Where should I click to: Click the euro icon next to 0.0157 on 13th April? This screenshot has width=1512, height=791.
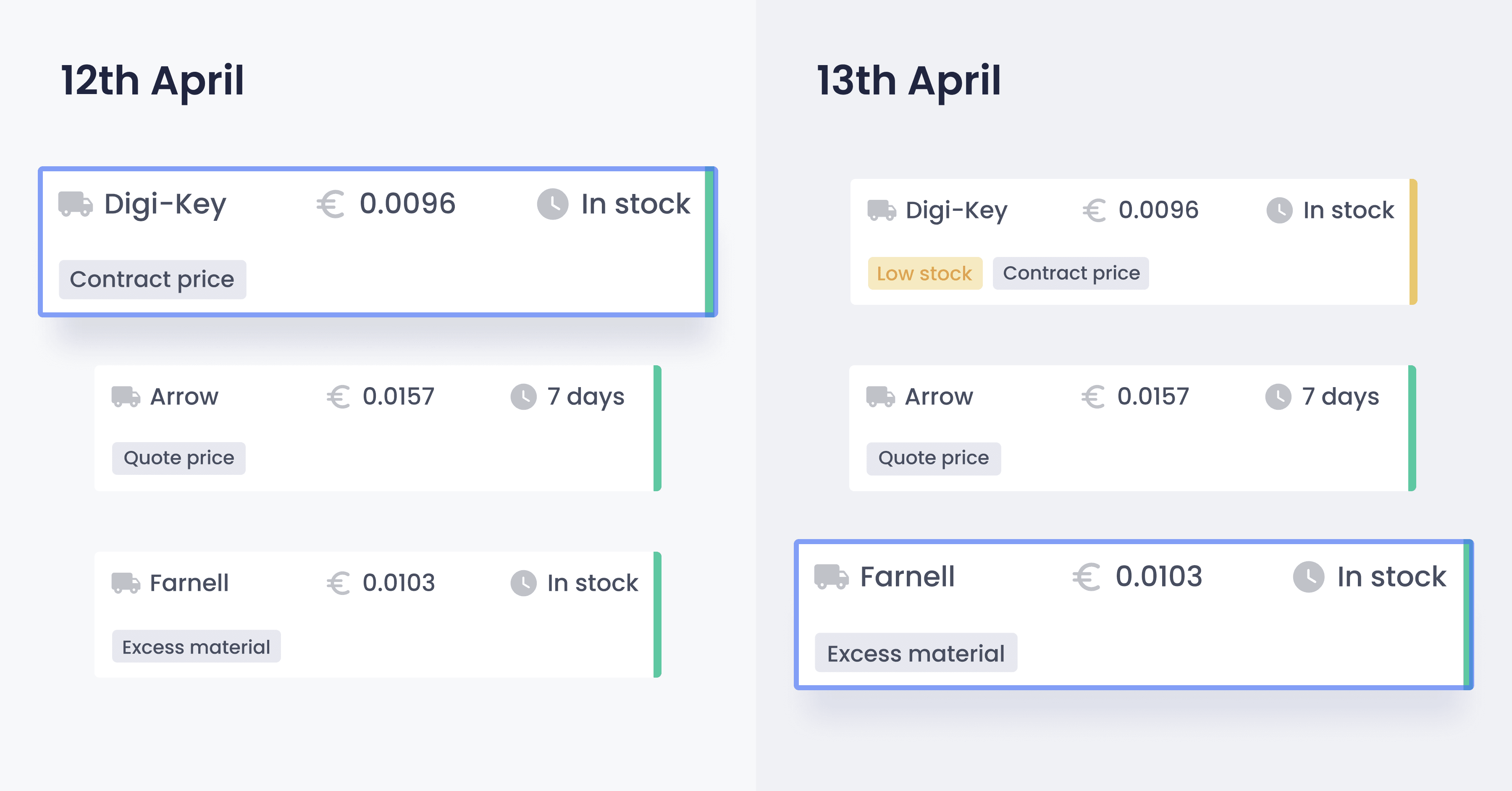pos(1093,397)
